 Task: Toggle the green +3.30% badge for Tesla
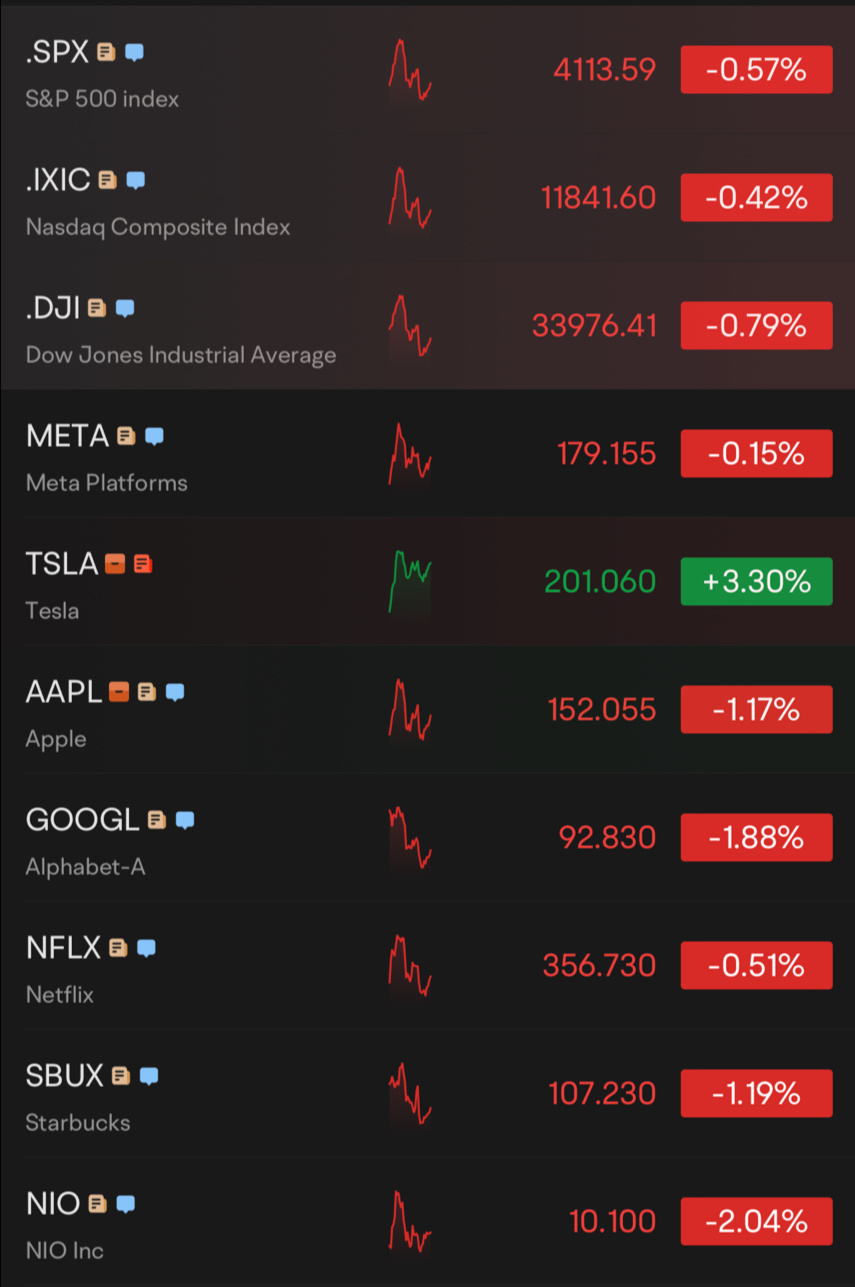tap(756, 581)
